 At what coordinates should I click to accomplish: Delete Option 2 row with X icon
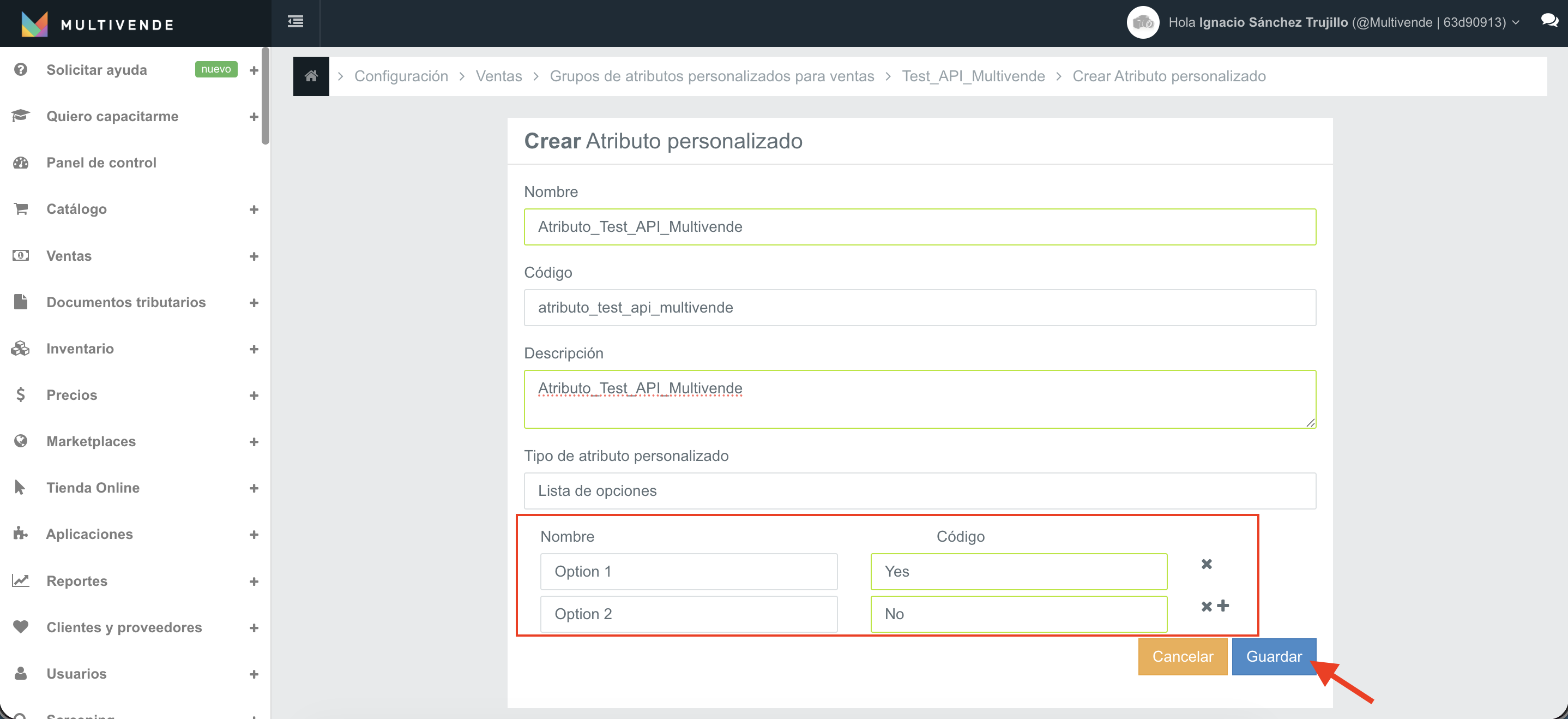point(1207,607)
